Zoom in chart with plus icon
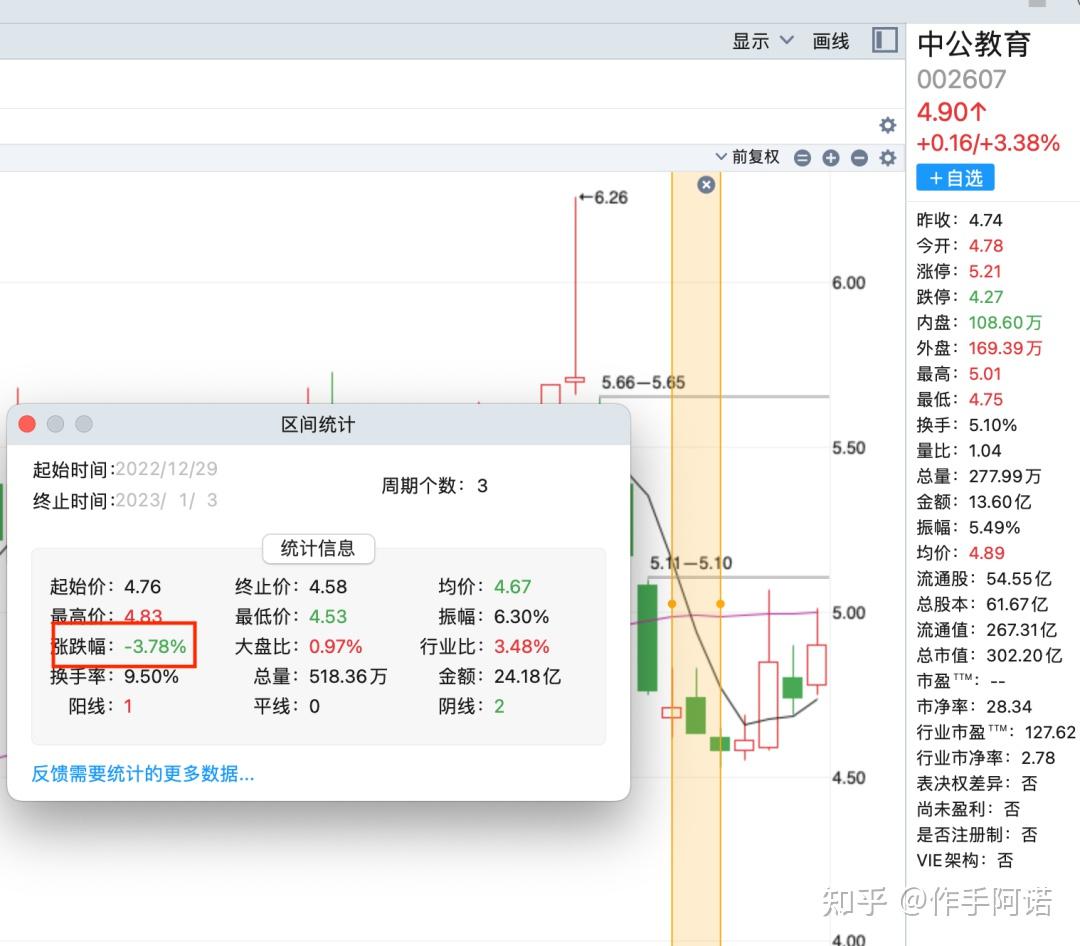Image resolution: width=1080 pixels, height=946 pixels. pos(831,158)
